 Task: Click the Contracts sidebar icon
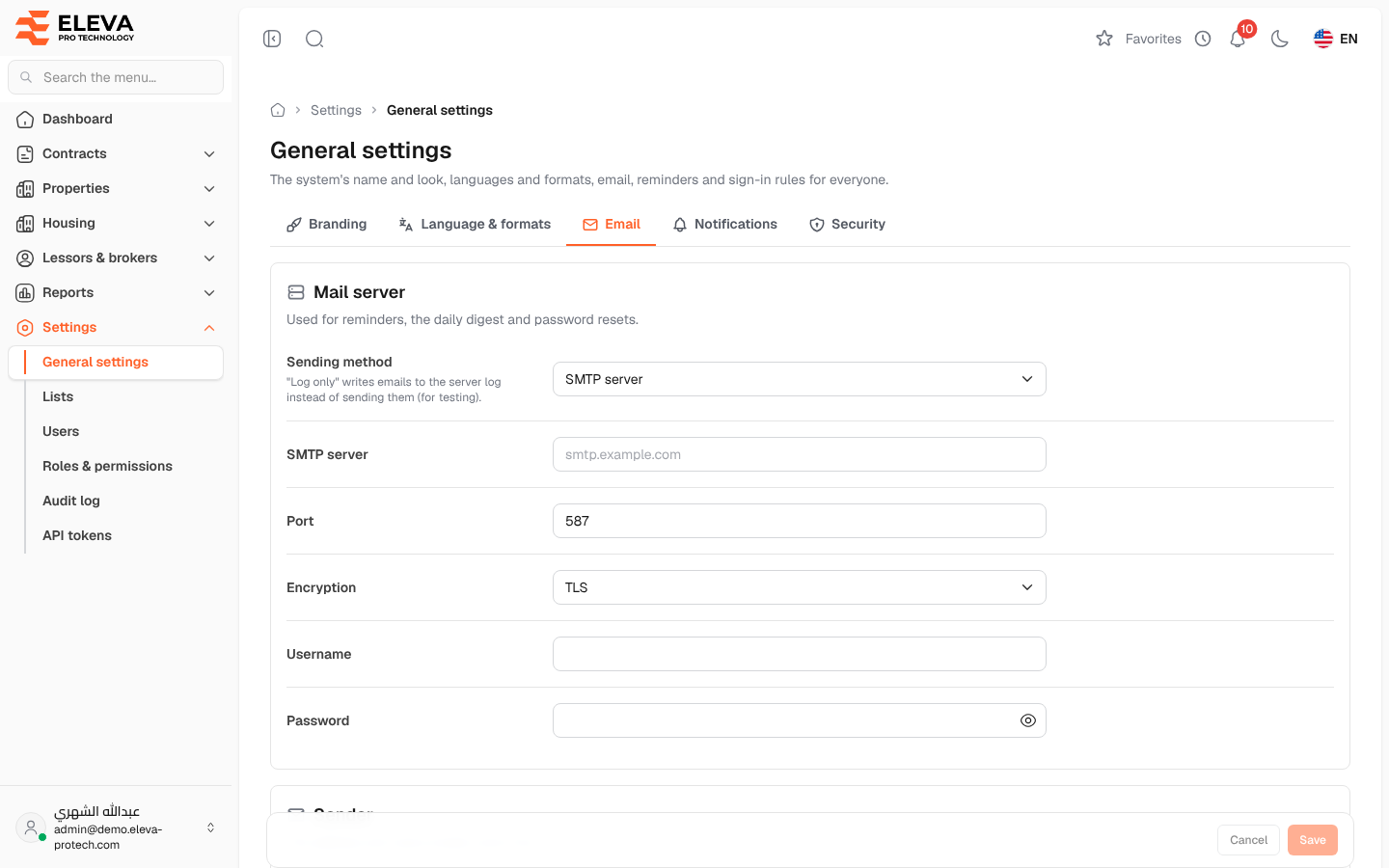25,153
